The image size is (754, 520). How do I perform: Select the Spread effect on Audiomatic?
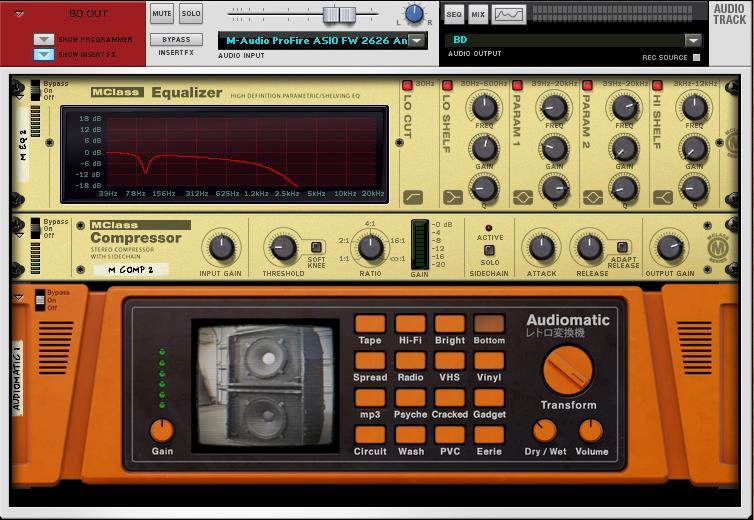(x=370, y=361)
